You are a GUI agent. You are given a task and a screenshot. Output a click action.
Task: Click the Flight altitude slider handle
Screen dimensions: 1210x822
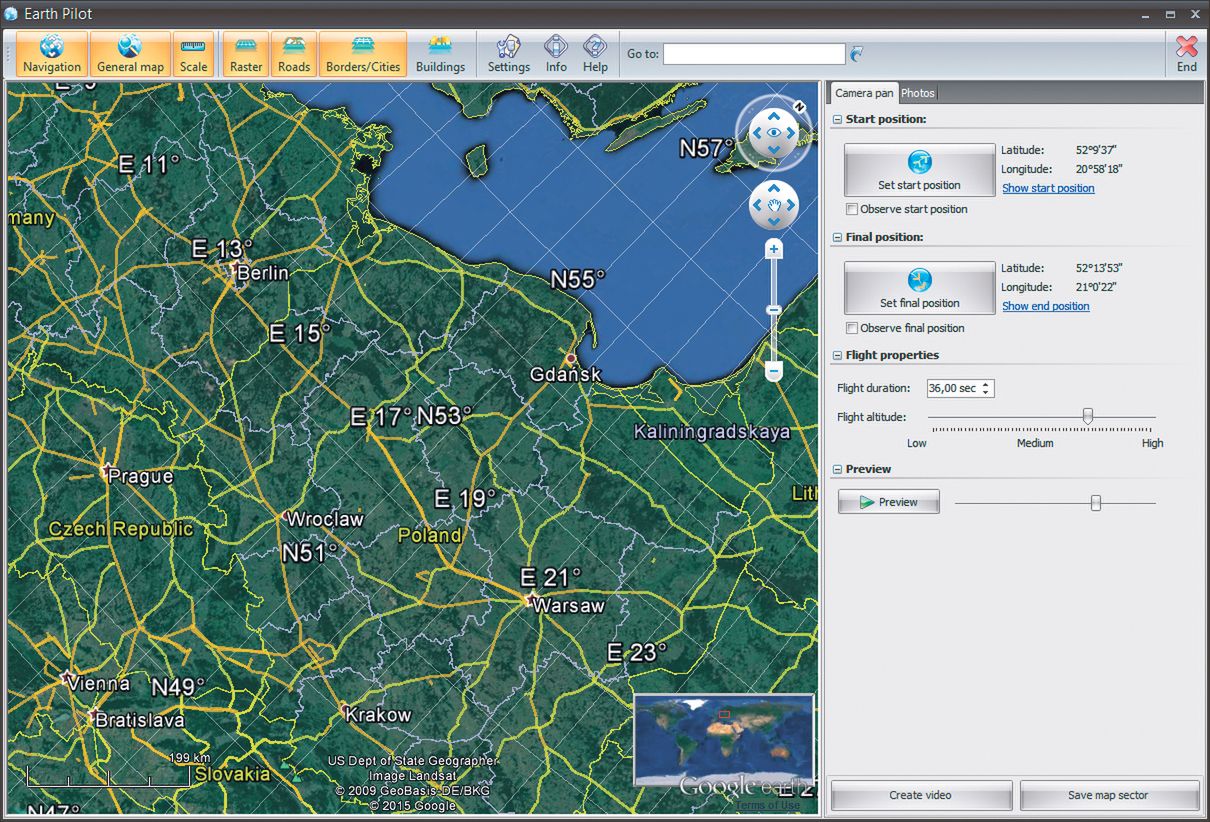pyautogui.click(x=1088, y=416)
